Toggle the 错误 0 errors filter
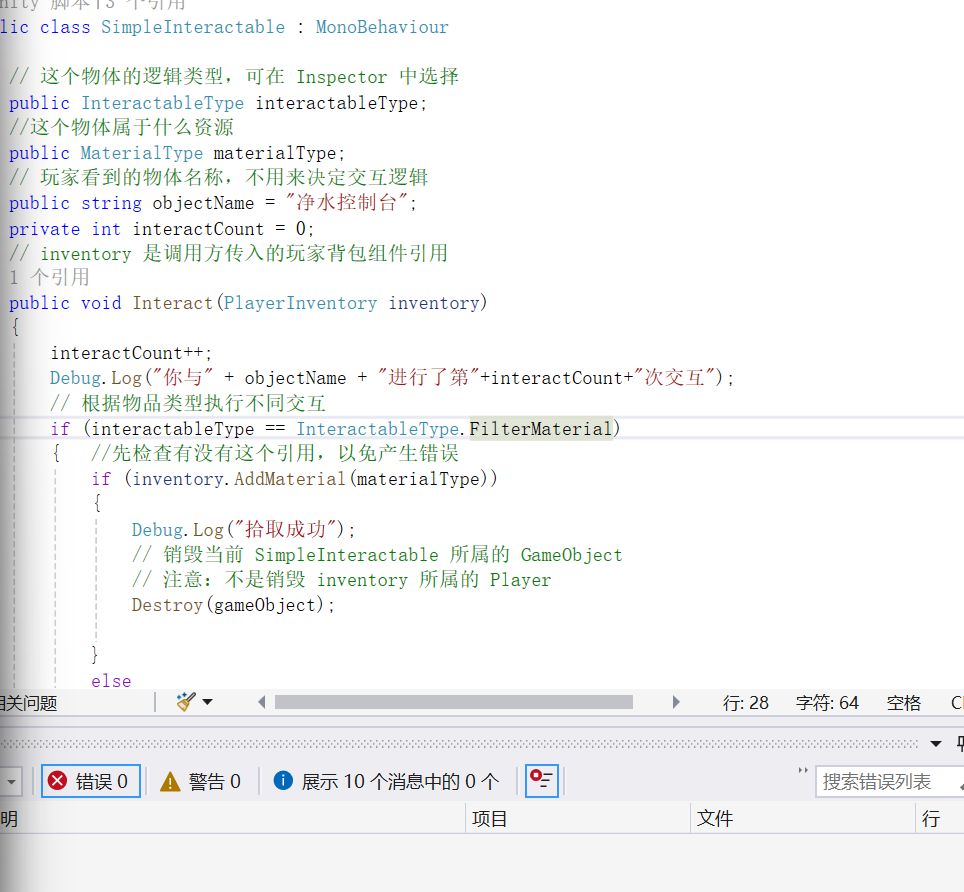 tap(90, 781)
